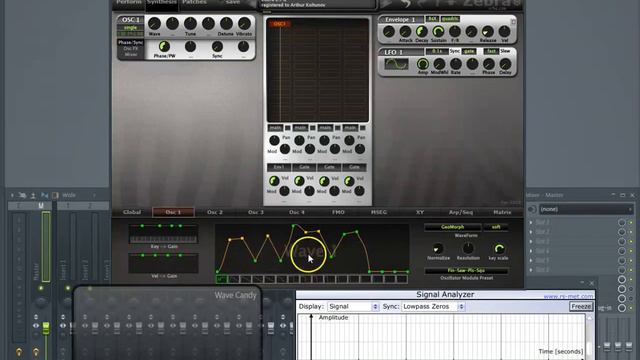640x360 pixels.
Task: Select the Osc 2 tab
Action: coord(215,212)
